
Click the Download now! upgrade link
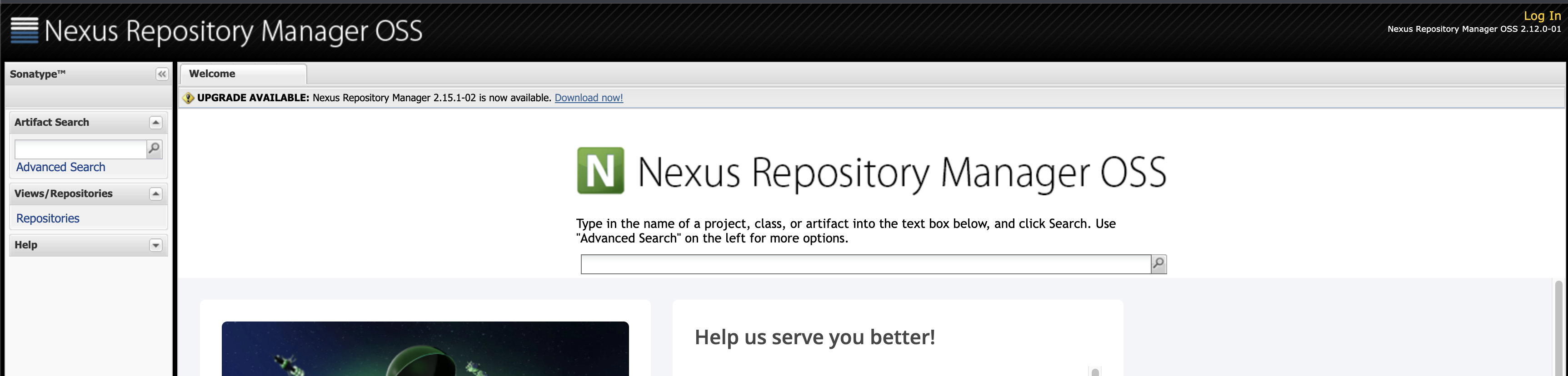click(x=589, y=97)
